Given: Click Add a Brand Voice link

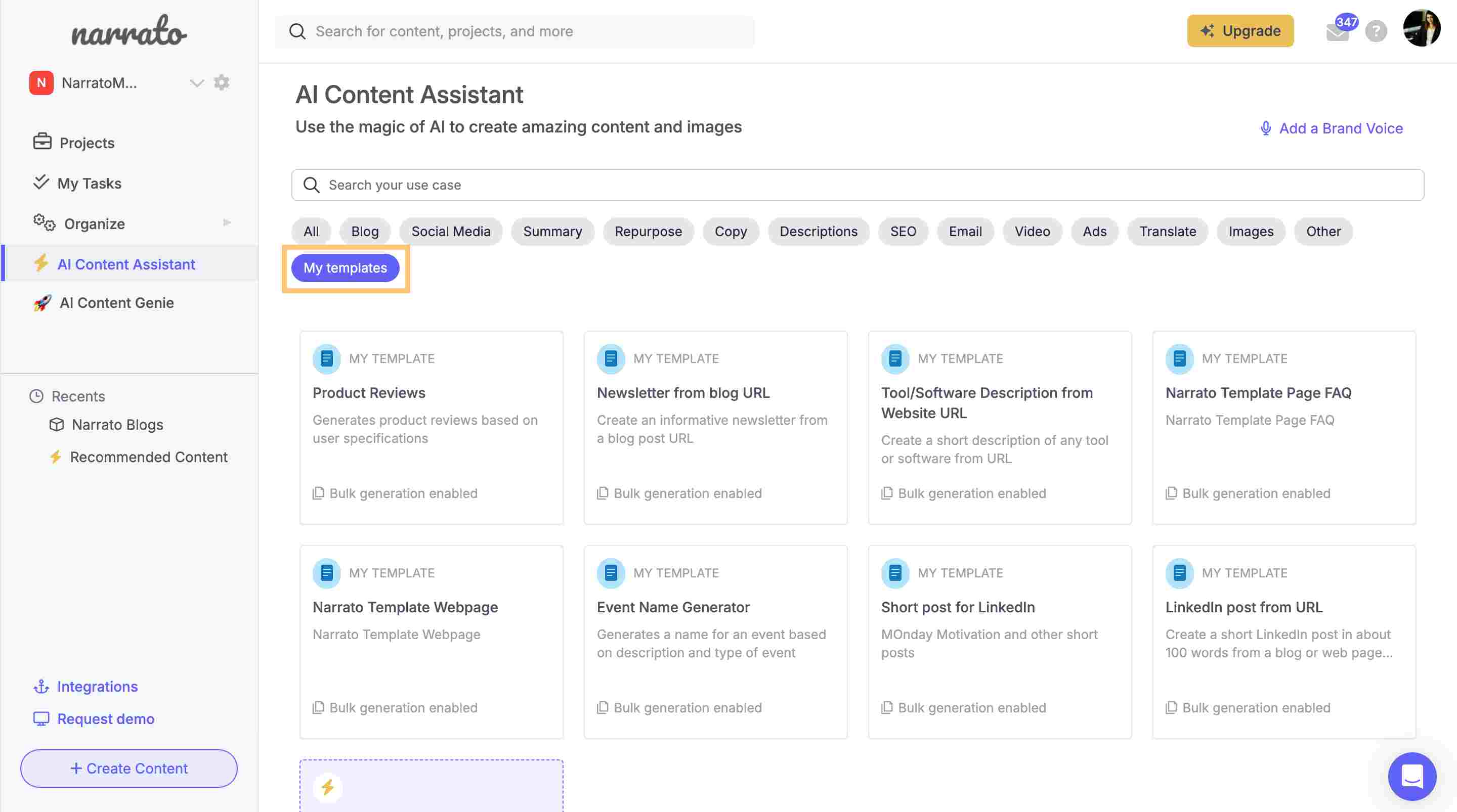Looking at the screenshot, I should (x=1341, y=128).
